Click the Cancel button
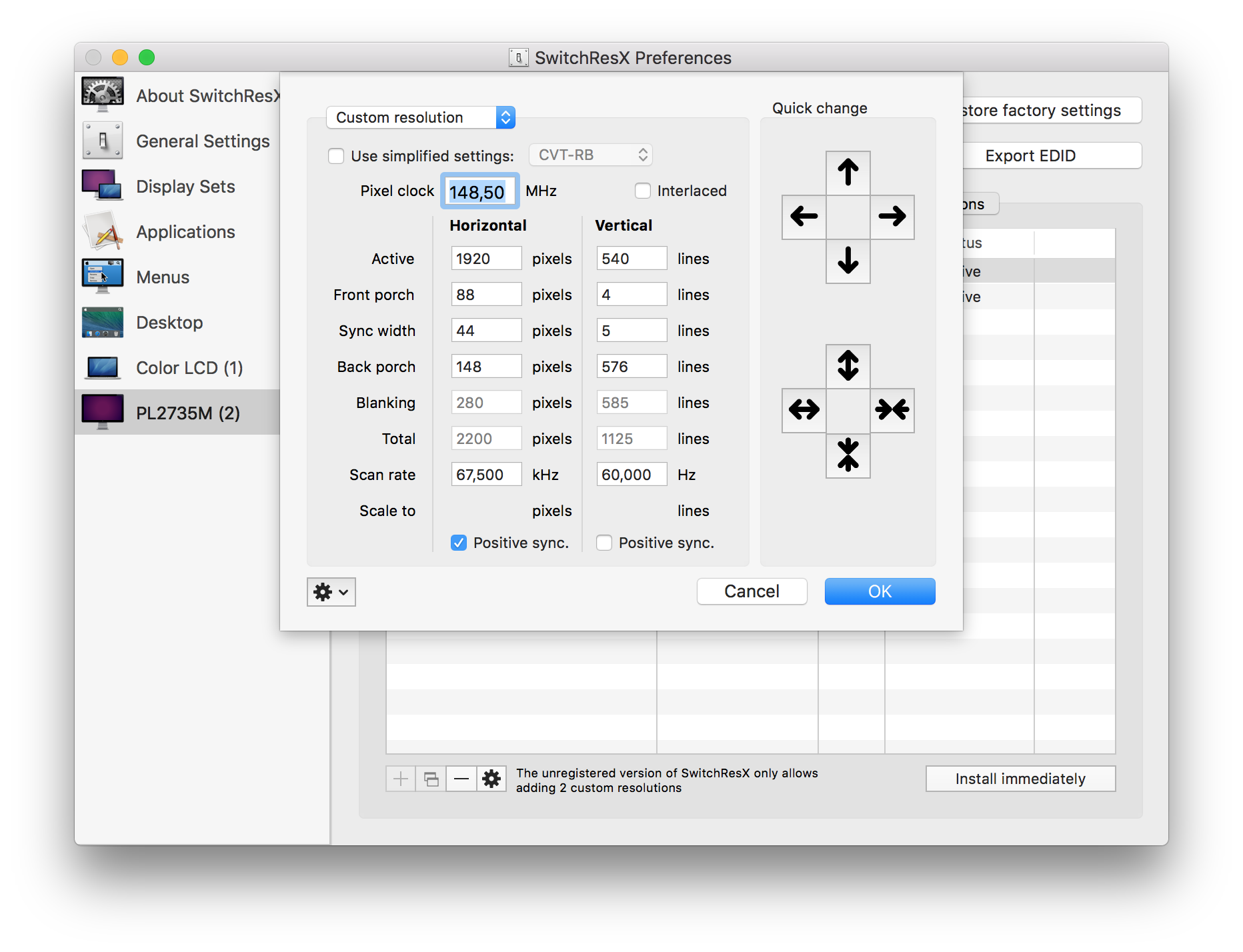Viewport: 1243px width, 952px height. coord(752,591)
